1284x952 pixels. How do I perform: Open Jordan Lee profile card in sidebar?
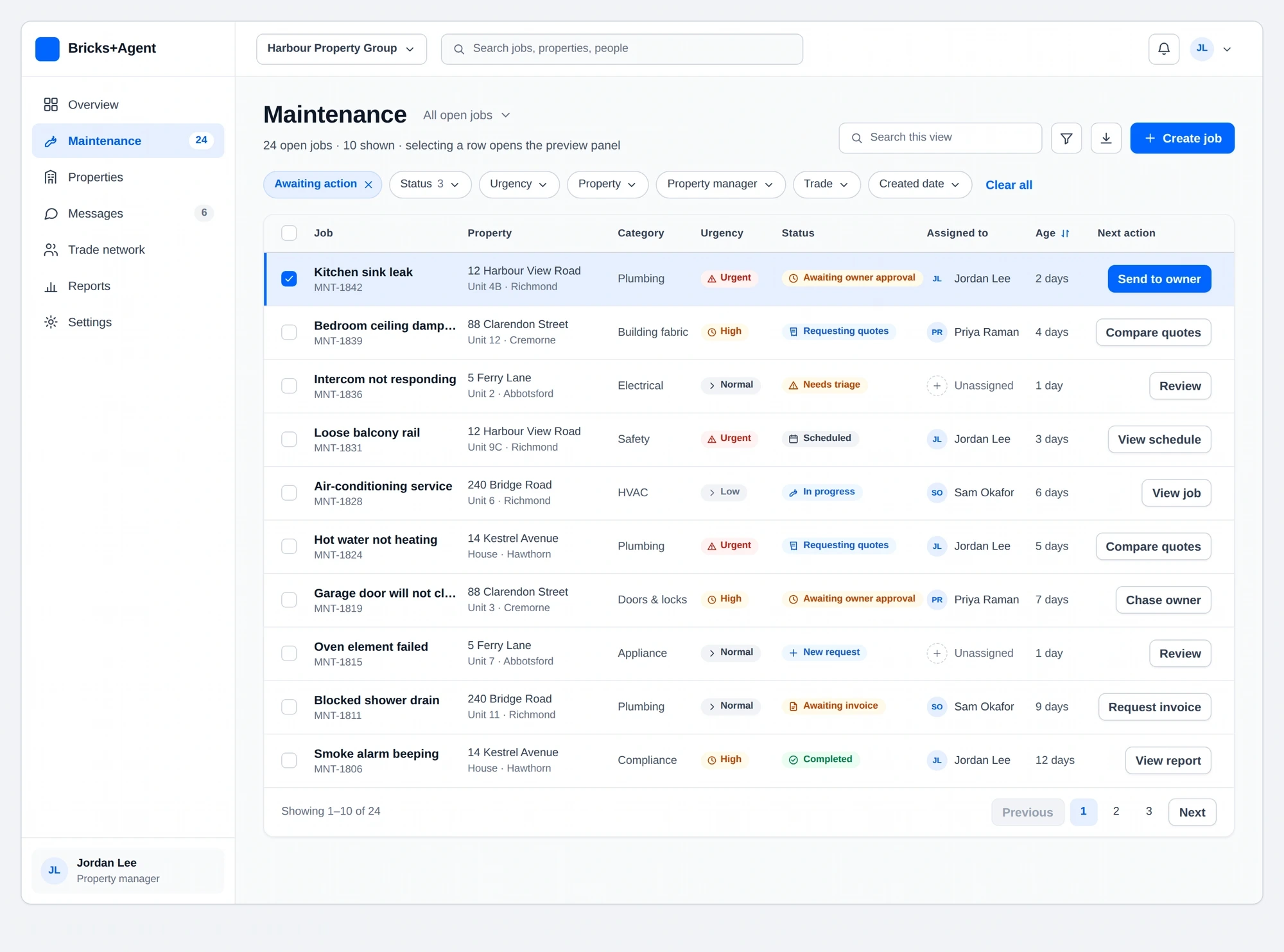click(x=128, y=870)
